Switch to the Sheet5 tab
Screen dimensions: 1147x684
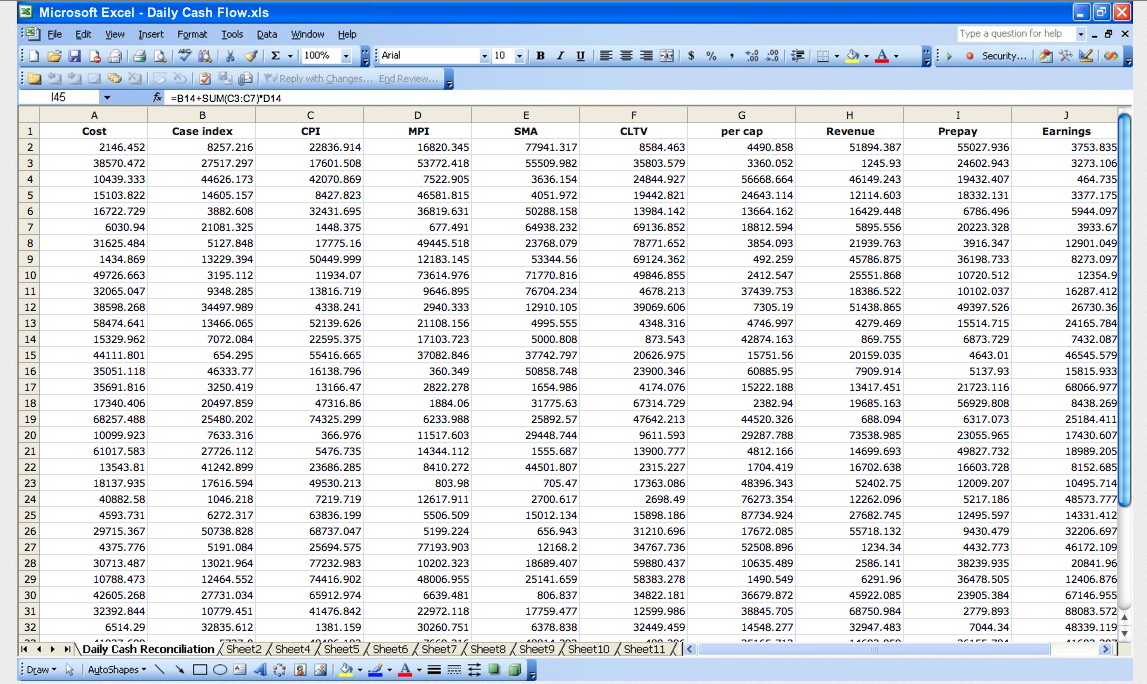[341, 649]
